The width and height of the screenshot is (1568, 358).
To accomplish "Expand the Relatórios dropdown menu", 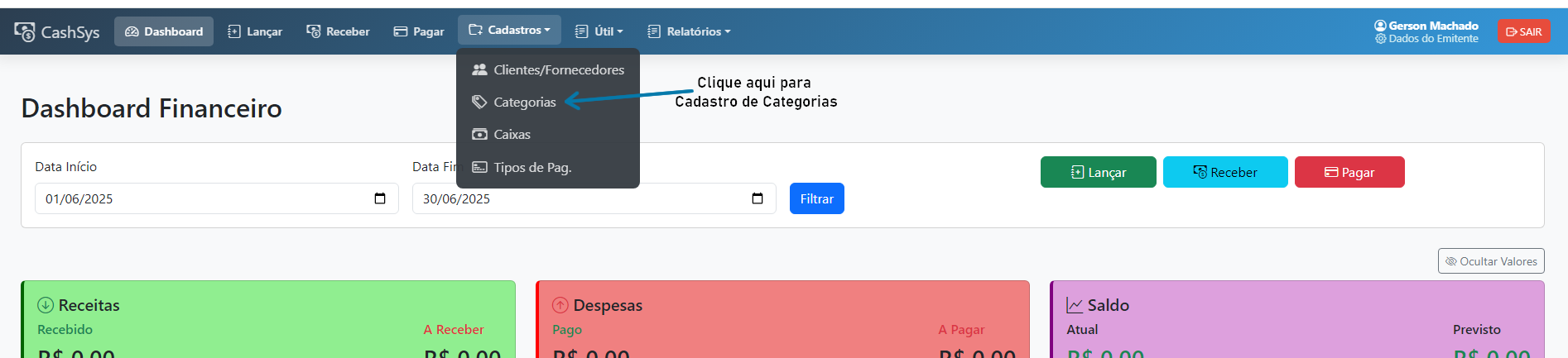I will coord(690,31).
